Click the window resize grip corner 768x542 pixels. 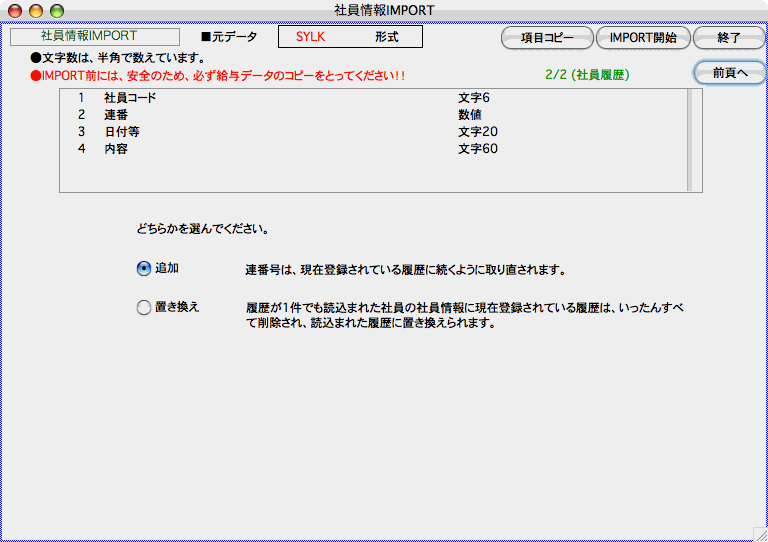[x=759, y=533]
